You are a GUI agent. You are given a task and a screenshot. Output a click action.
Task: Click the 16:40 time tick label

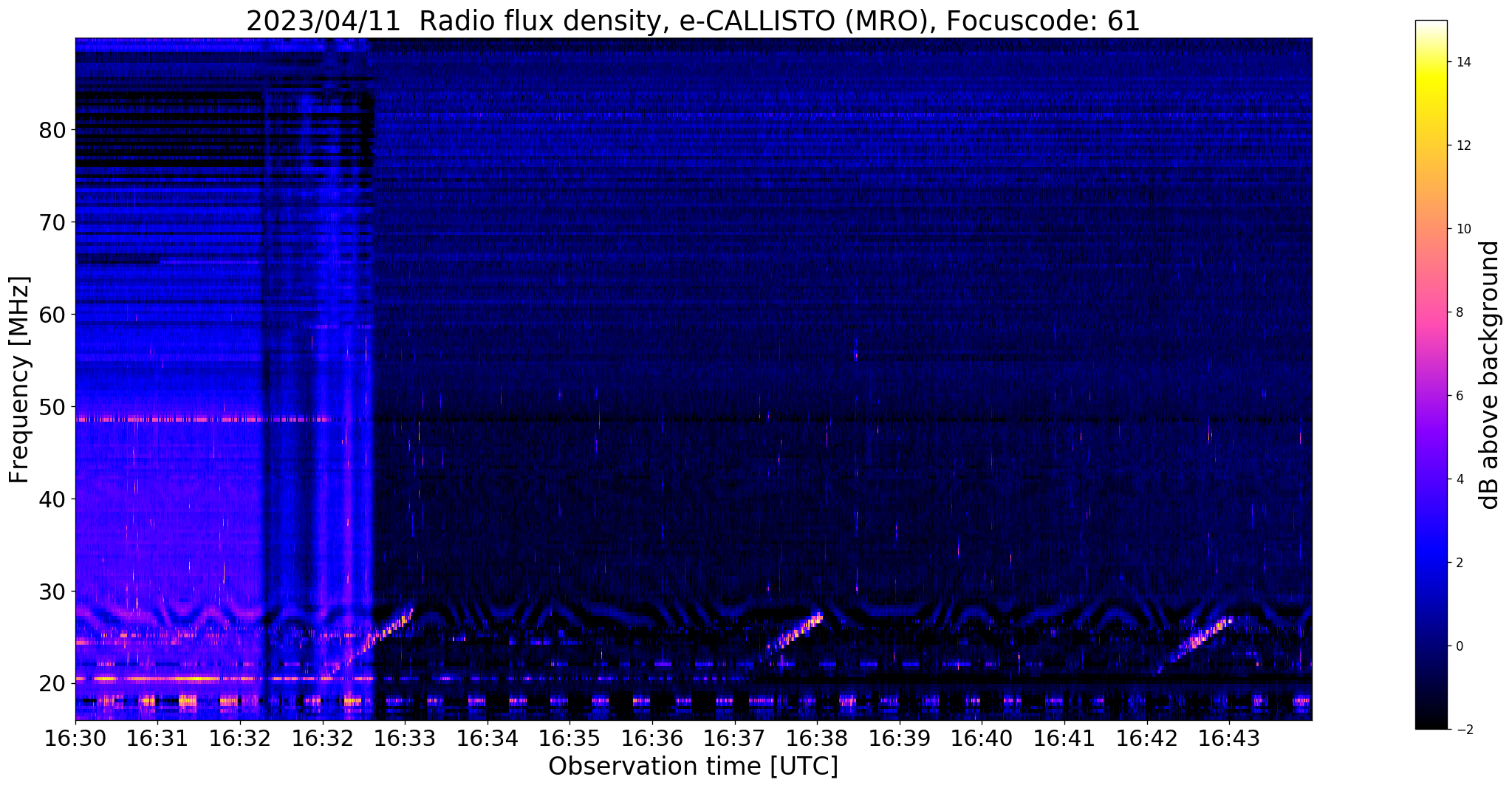(982, 739)
